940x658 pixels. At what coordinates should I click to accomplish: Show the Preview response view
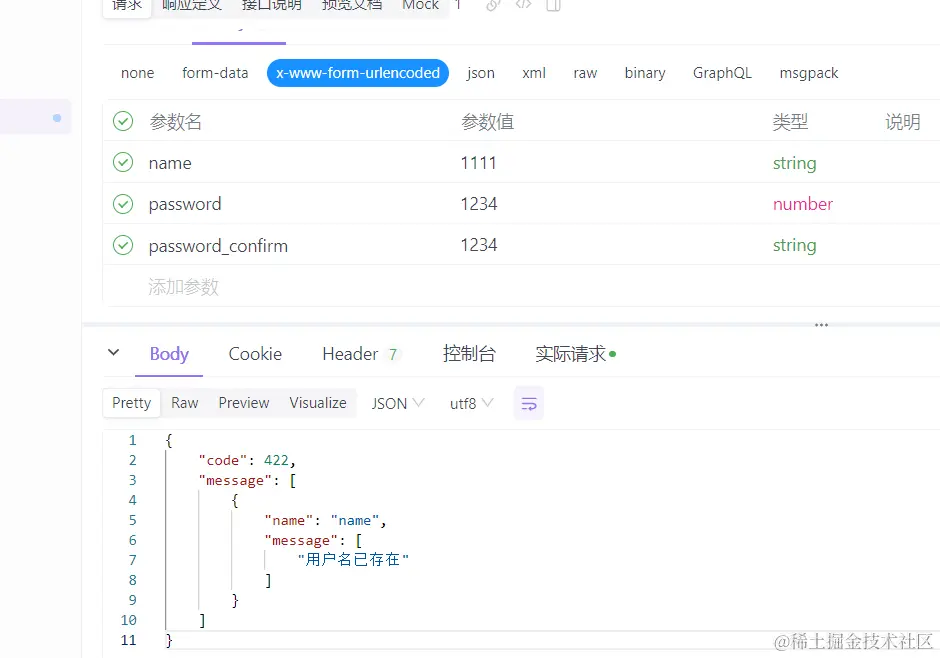(244, 403)
